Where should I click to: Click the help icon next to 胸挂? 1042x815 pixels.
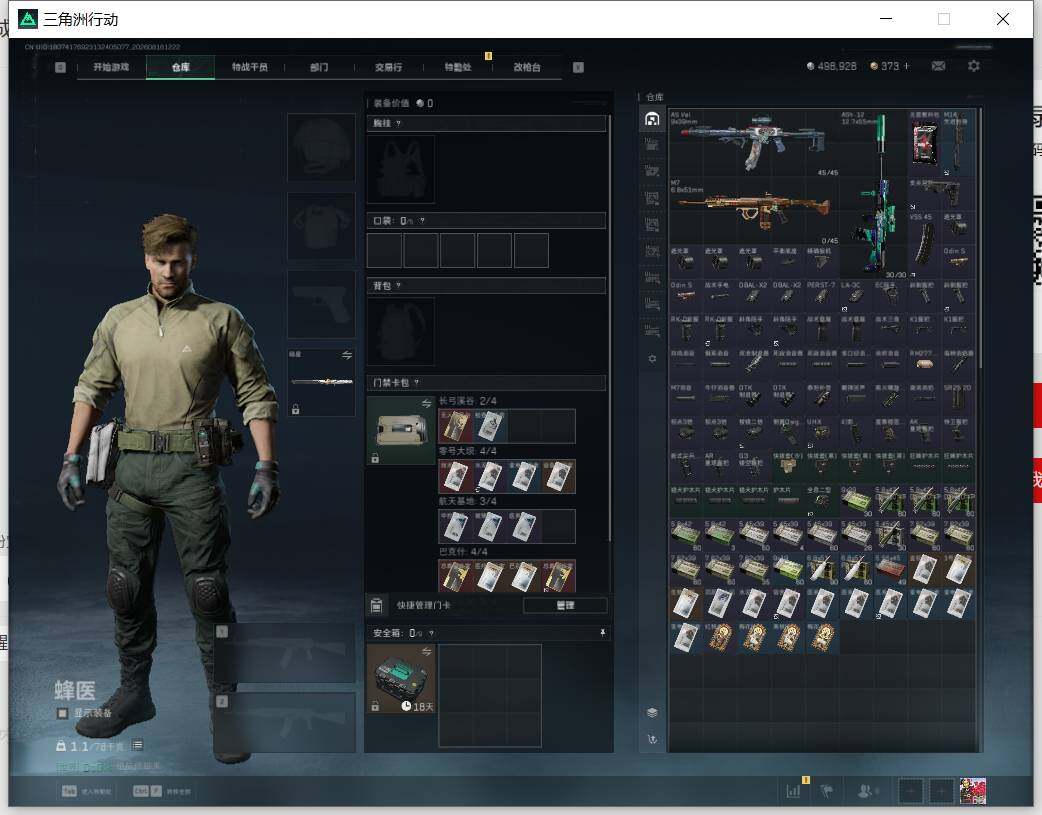[398, 124]
